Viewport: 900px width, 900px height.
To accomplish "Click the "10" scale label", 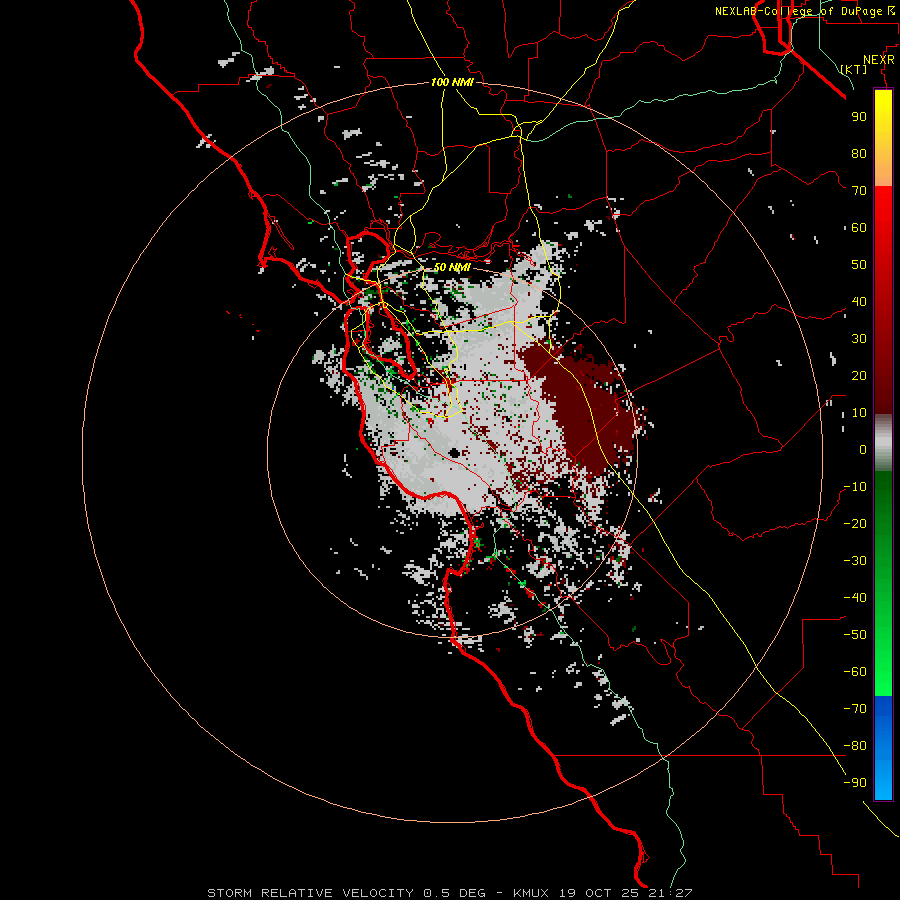I will tap(859, 413).
